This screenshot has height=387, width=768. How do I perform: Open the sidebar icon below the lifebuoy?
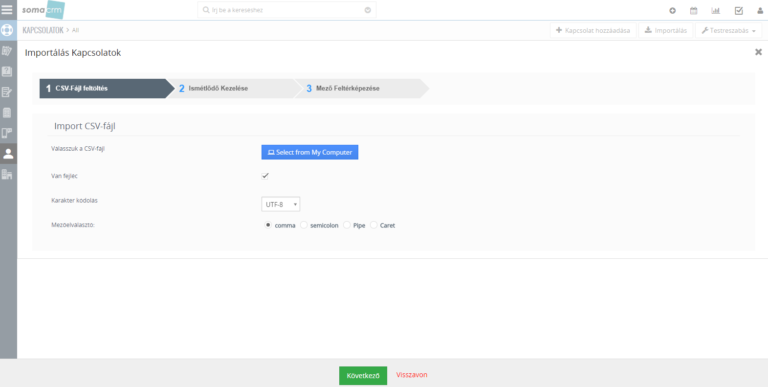point(7,51)
